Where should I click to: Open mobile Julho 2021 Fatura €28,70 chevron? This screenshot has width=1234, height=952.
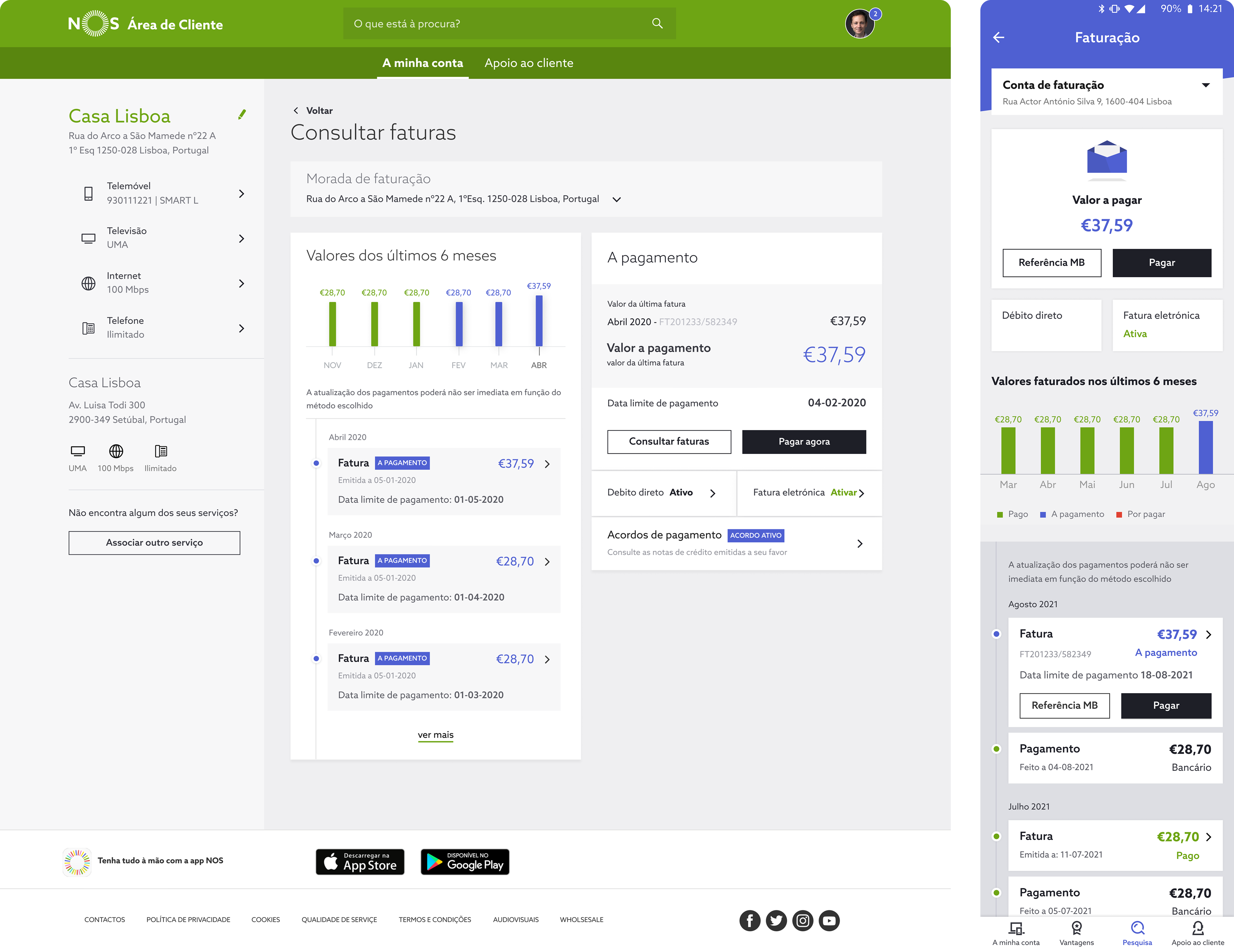pos(1208,837)
